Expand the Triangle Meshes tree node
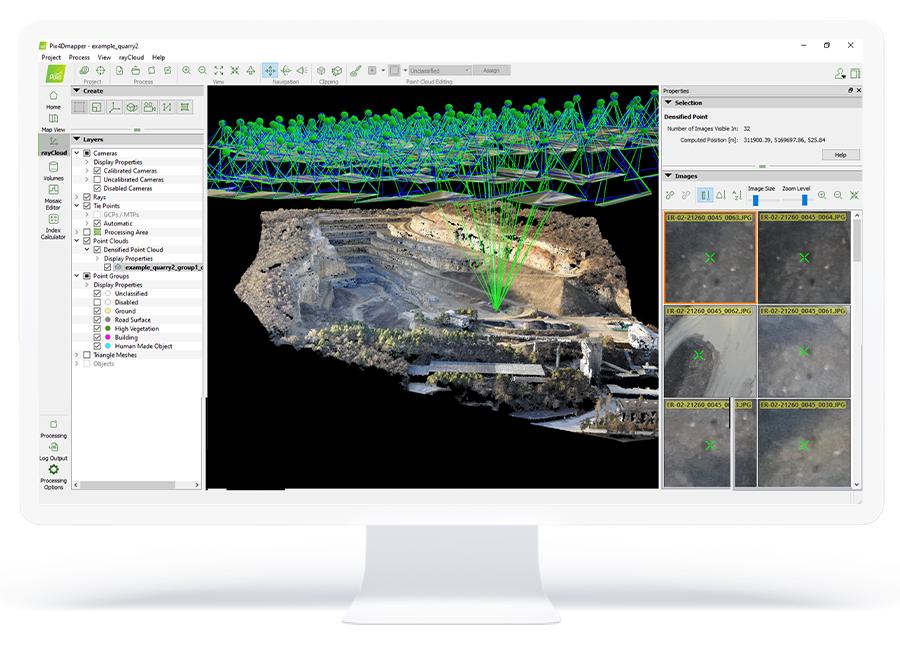 [77, 355]
